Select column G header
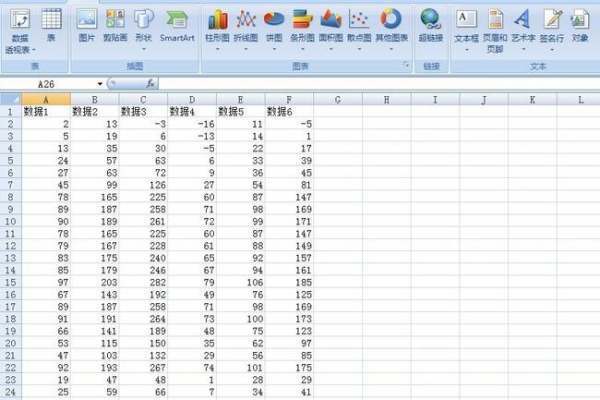Viewport: 600px width, 400px height. 338,100
